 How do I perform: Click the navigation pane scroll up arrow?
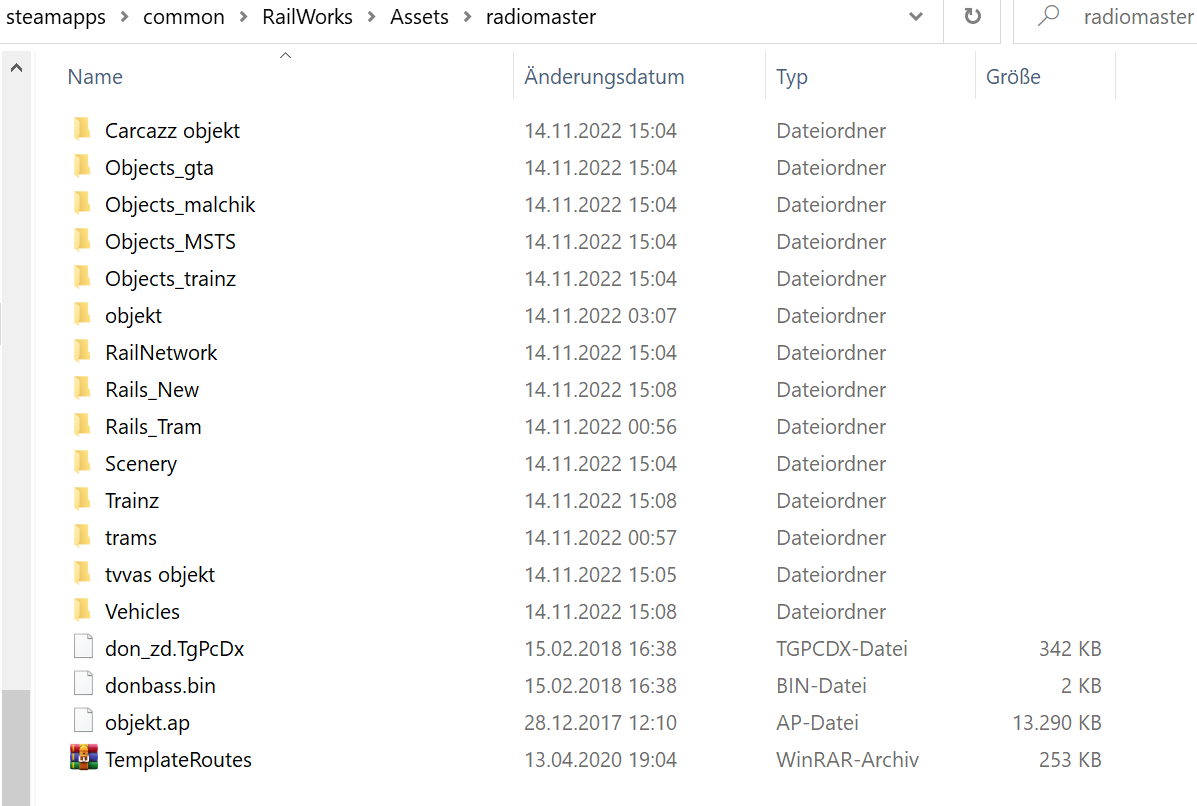click(16, 68)
